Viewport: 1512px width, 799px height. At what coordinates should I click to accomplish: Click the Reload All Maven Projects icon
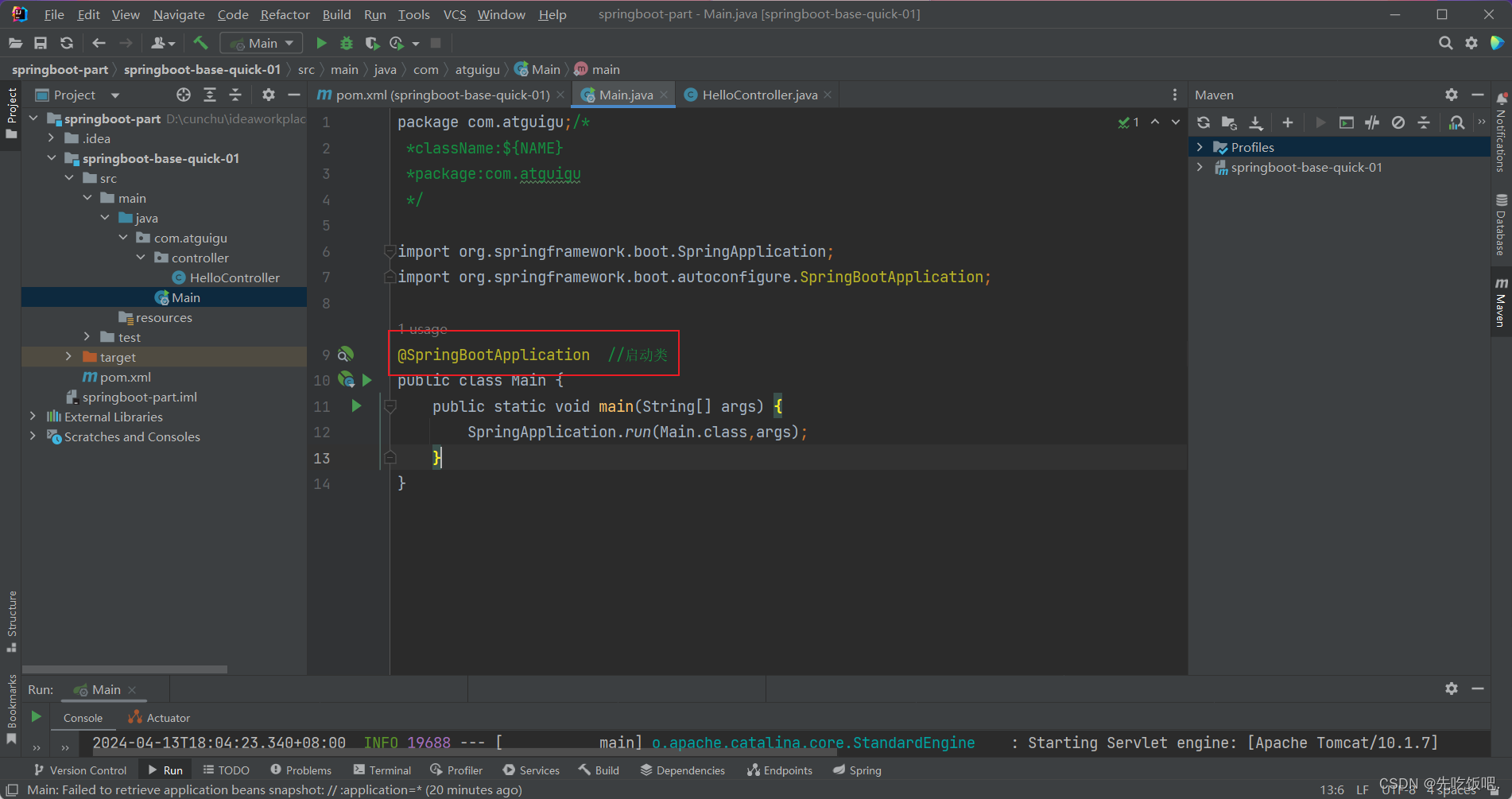pos(1203,122)
